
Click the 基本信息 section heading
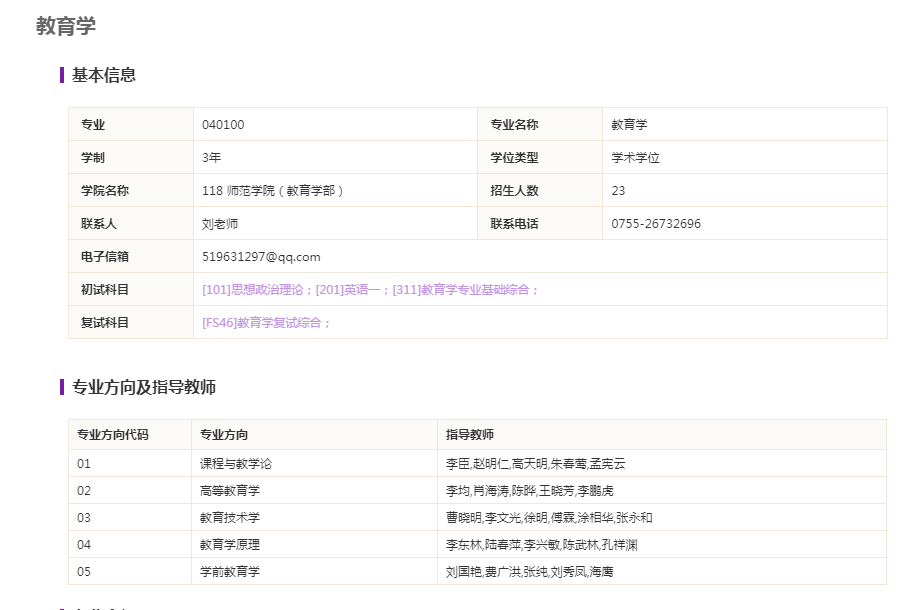click(104, 75)
